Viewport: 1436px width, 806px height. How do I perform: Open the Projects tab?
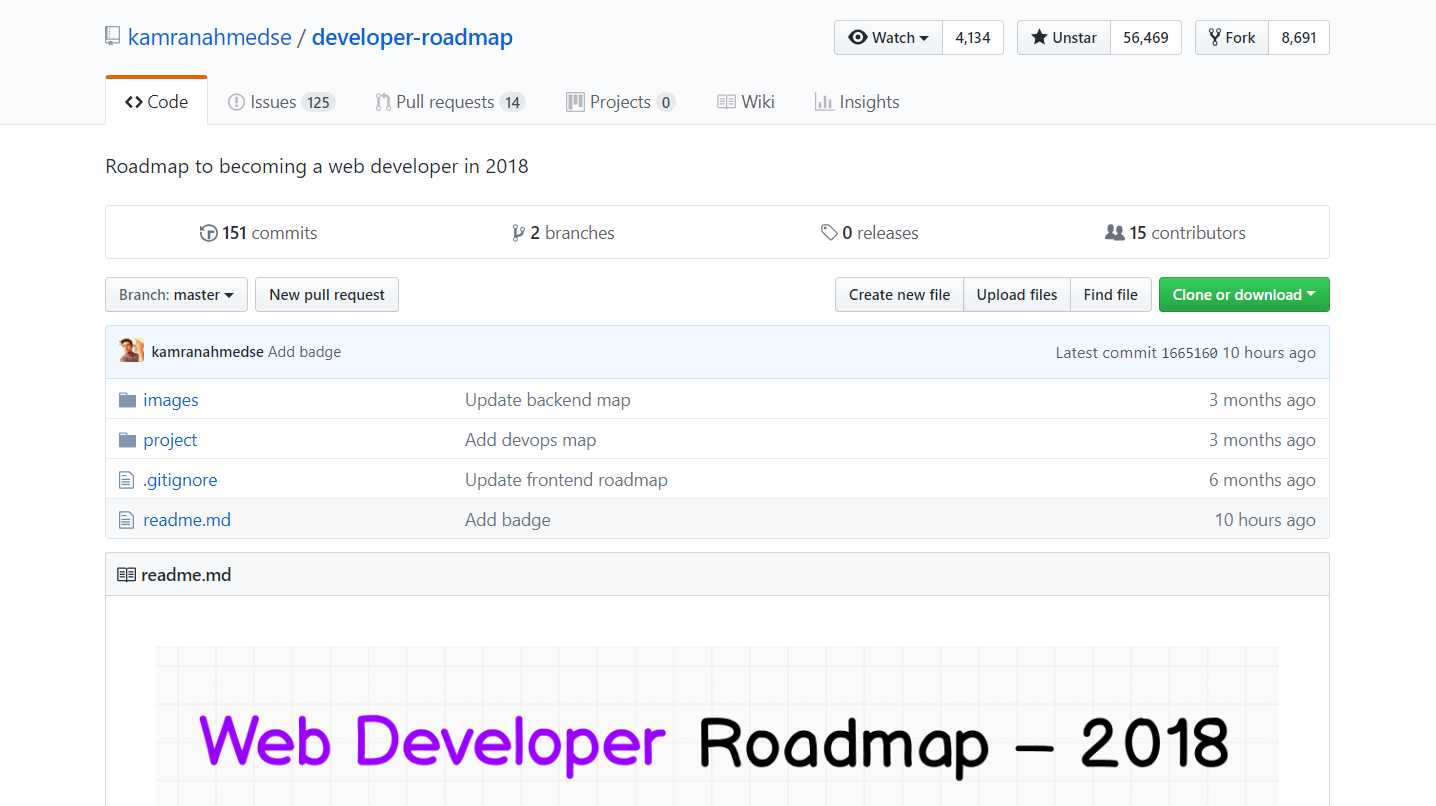[x=621, y=102]
